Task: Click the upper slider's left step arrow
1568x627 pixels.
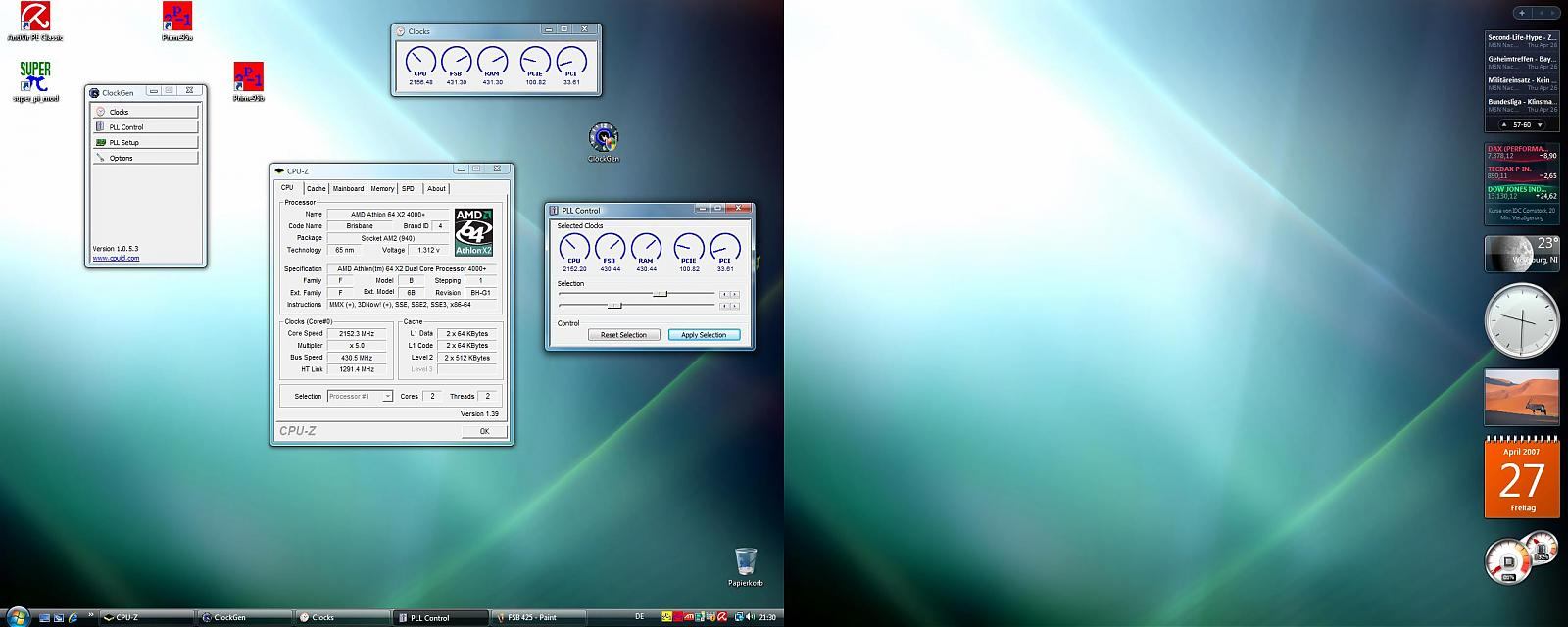Action: point(724,294)
